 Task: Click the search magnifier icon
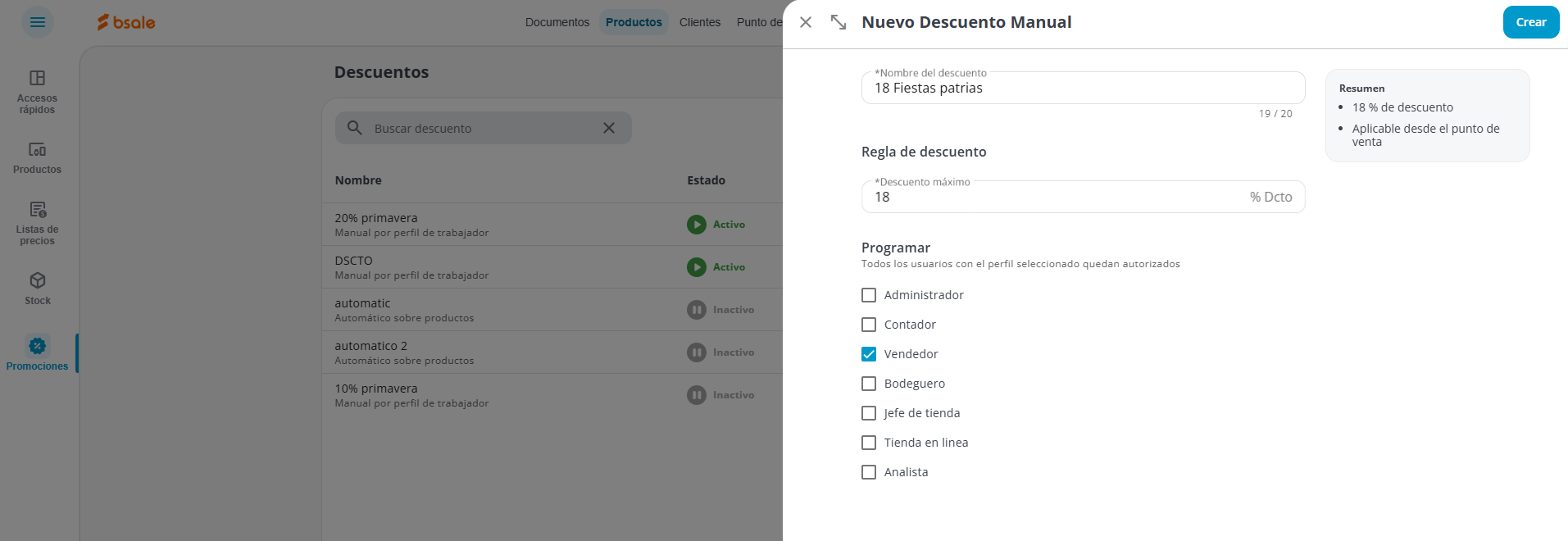(x=355, y=128)
